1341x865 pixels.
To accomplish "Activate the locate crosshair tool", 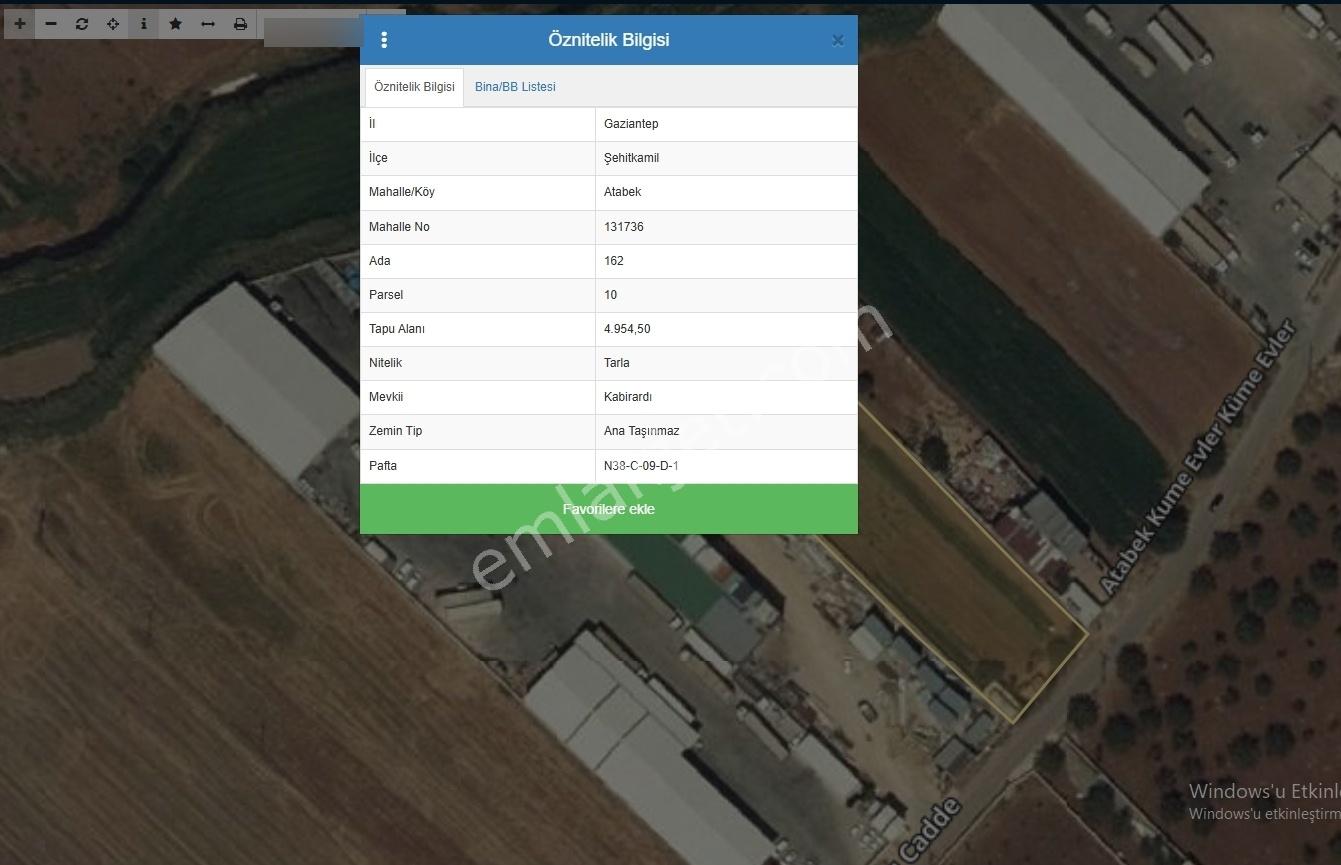I will [113, 24].
